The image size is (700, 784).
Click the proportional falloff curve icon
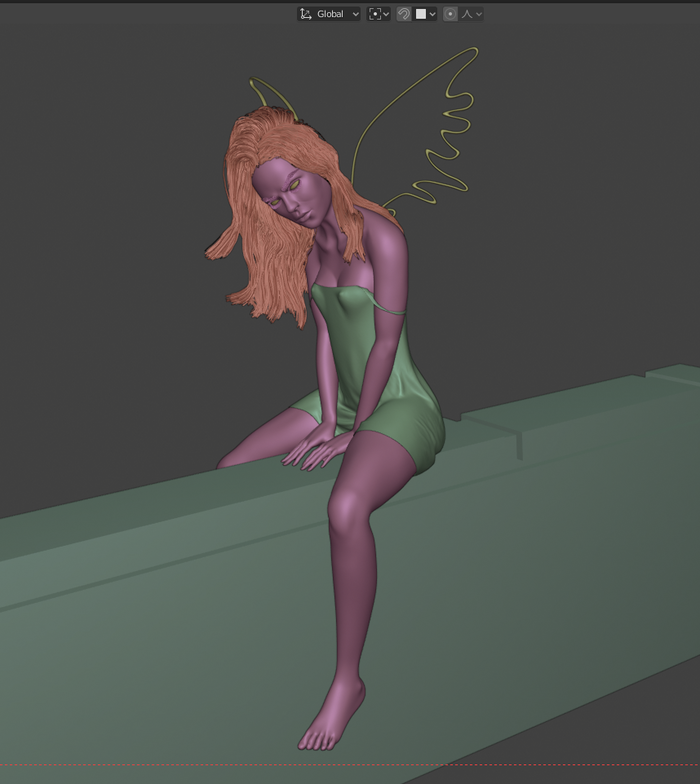[x=467, y=14]
